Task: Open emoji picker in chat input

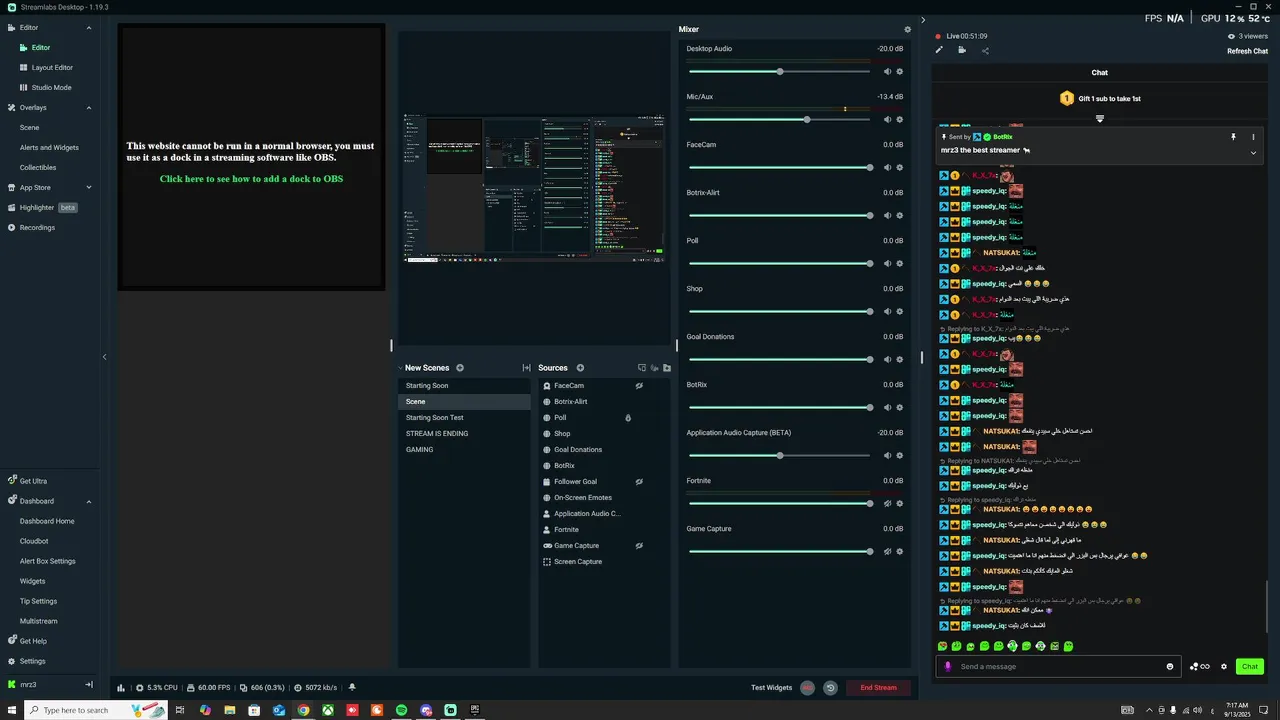Action: coord(1170,667)
